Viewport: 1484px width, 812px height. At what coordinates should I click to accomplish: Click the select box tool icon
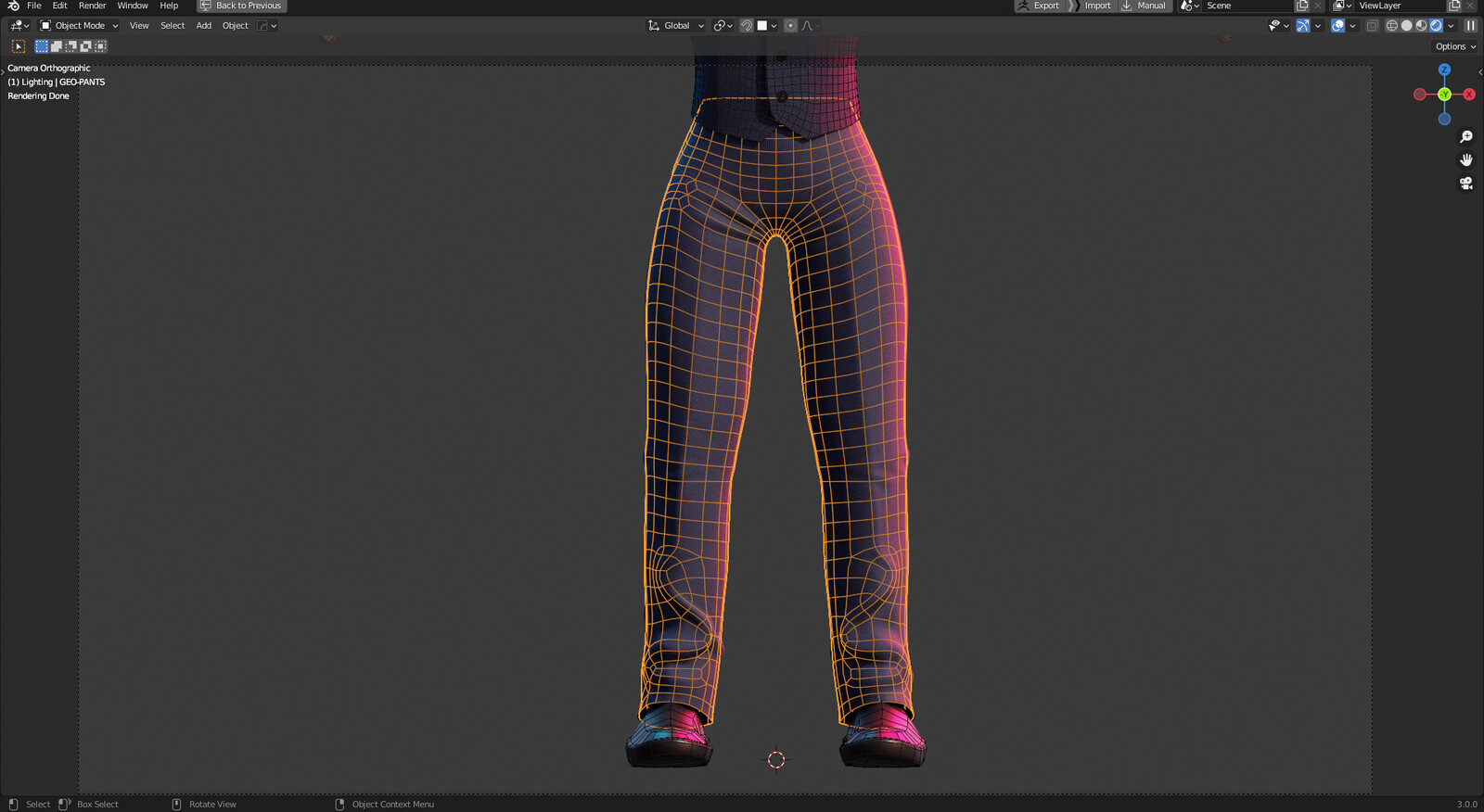pos(19,46)
